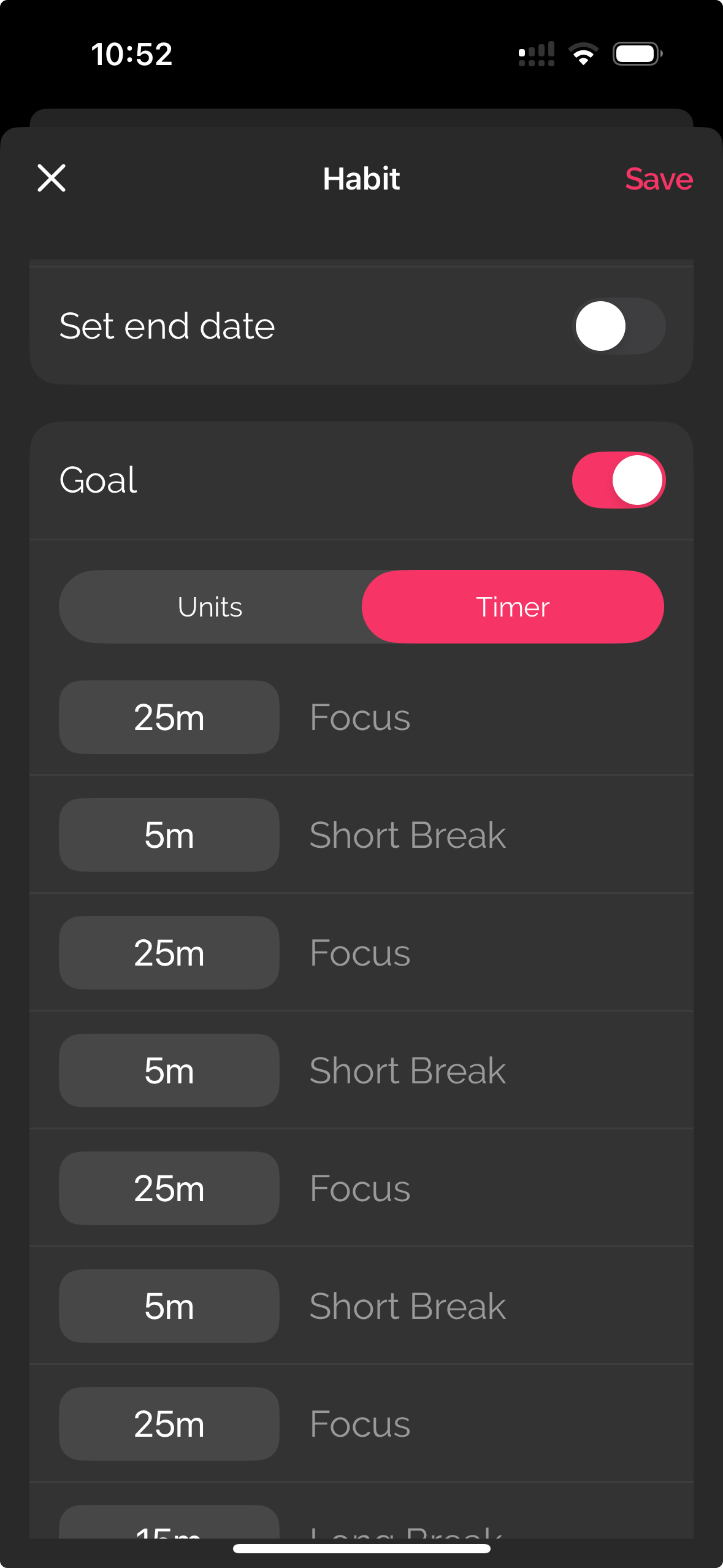Tap the Wi-Fi icon in the status bar

[583, 54]
